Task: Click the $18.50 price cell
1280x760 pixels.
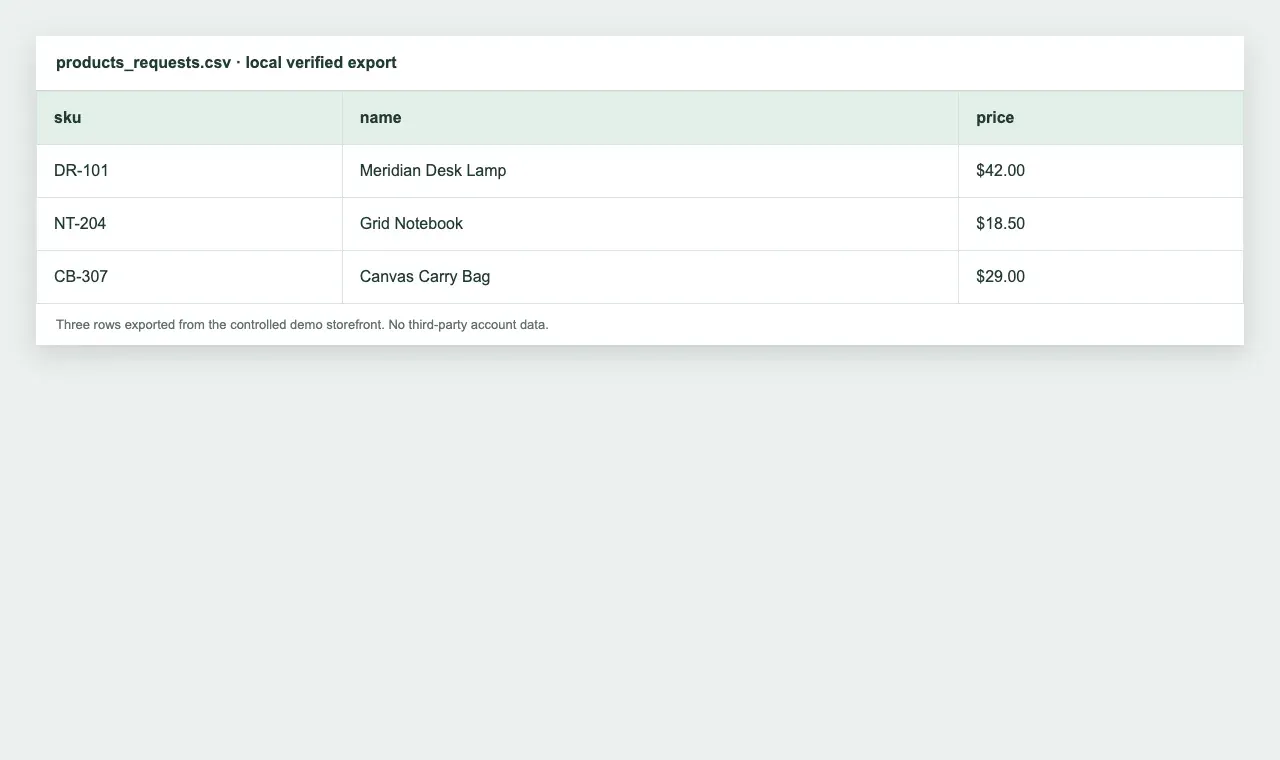Action: 1101,224
